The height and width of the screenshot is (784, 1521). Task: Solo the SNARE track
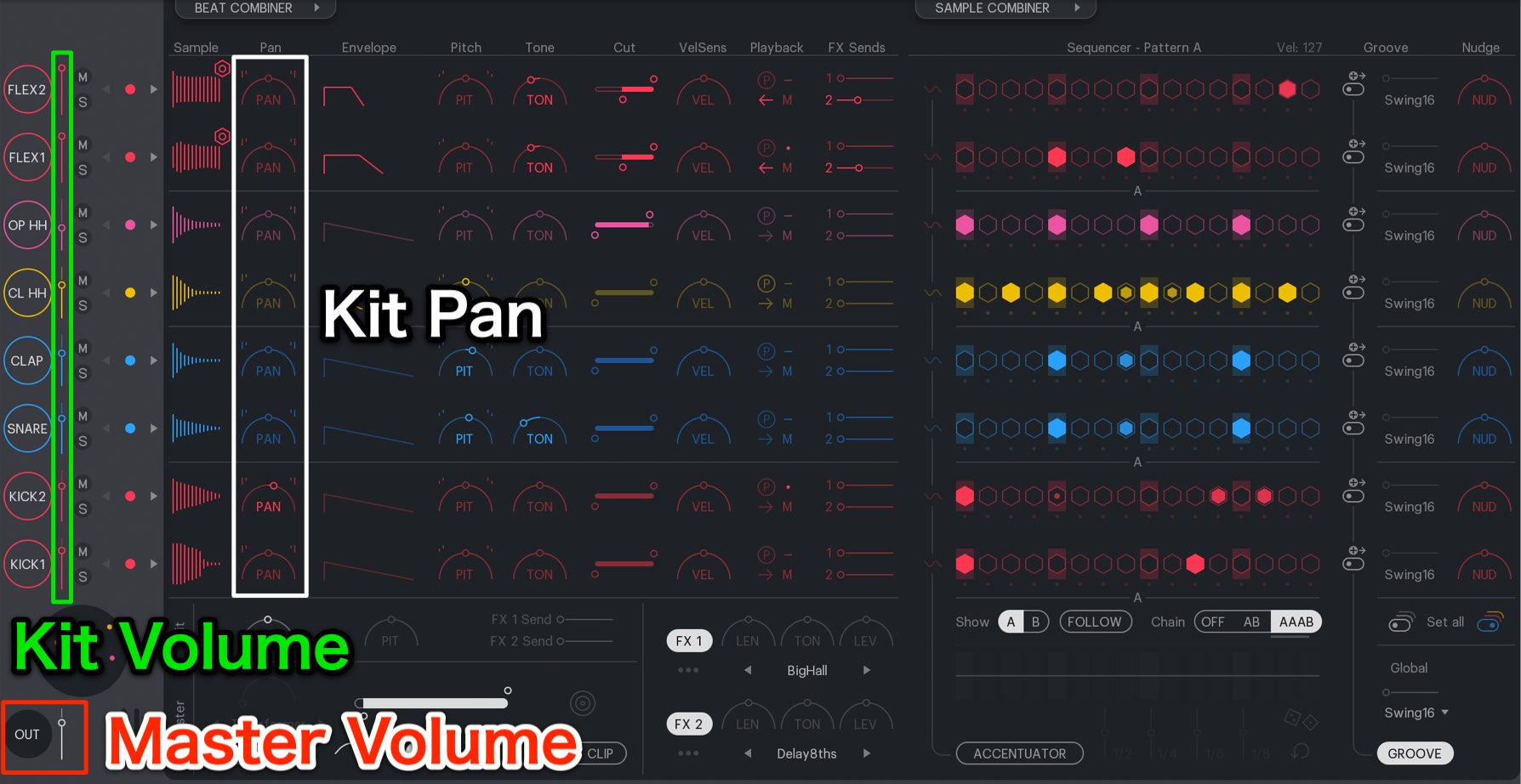pos(83,441)
